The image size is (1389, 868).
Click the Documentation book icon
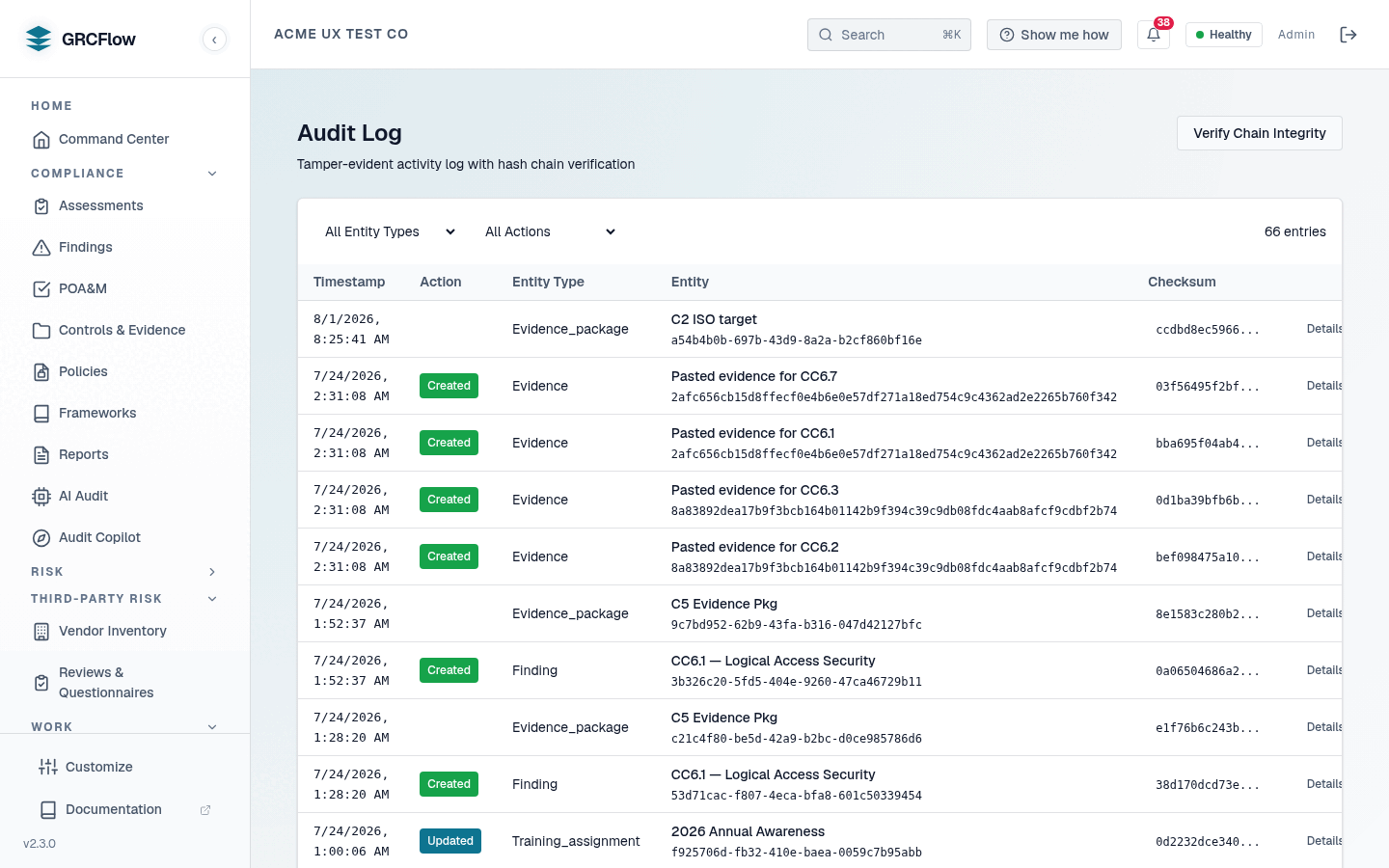48,809
